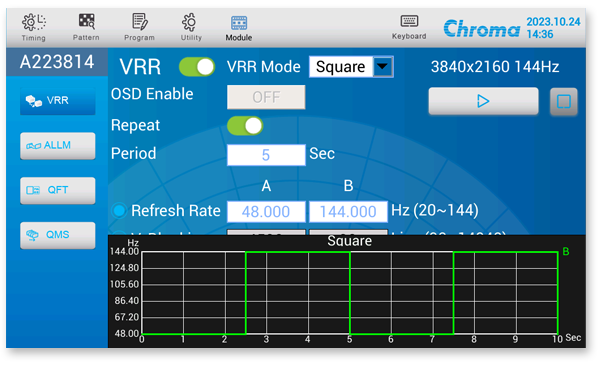Edit the Period value field
This screenshot has width=600, height=365.
point(266,155)
